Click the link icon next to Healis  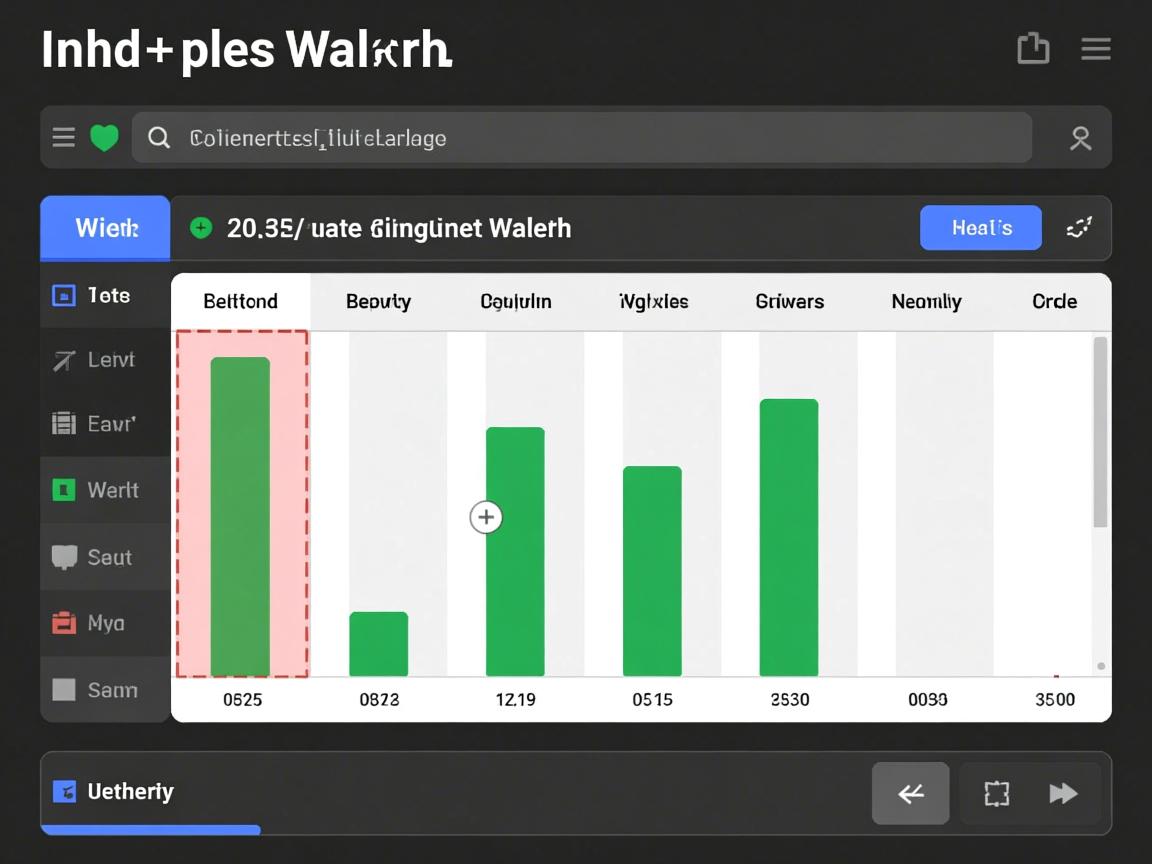click(1079, 228)
